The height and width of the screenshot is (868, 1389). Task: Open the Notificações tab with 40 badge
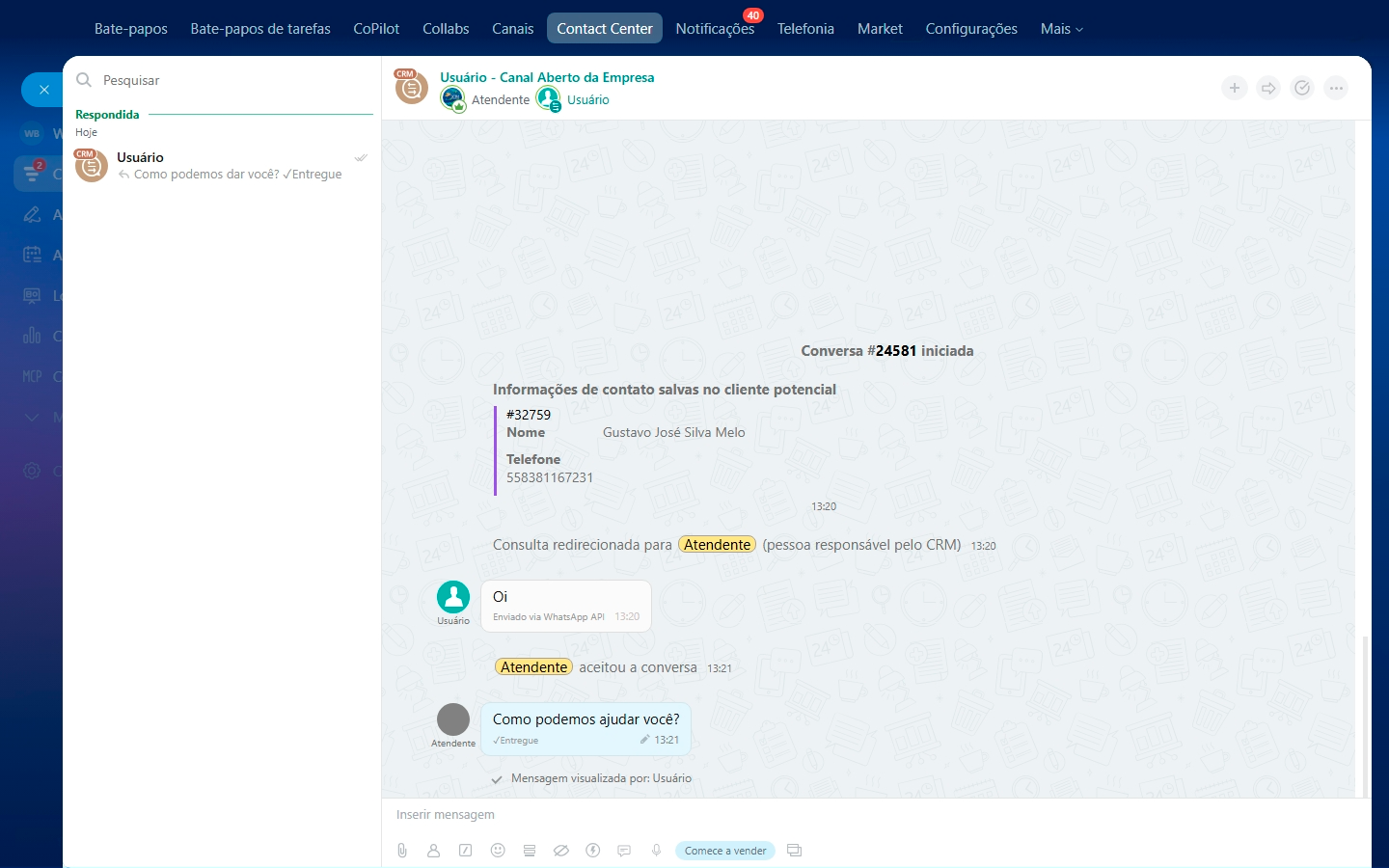click(x=715, y=29)
